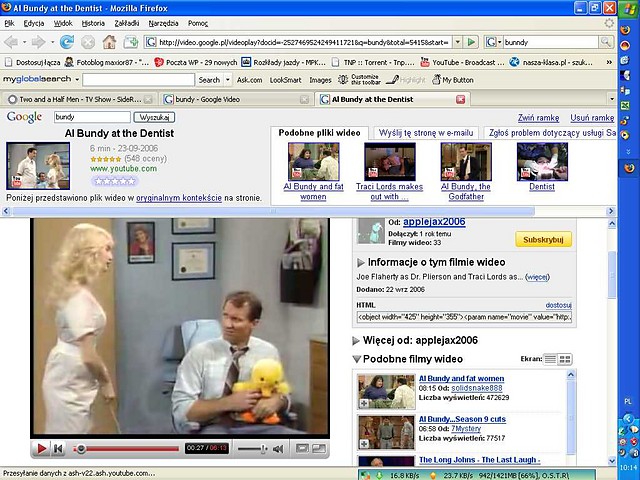Open the Forward button history dropdown arrow

(52, 42)
